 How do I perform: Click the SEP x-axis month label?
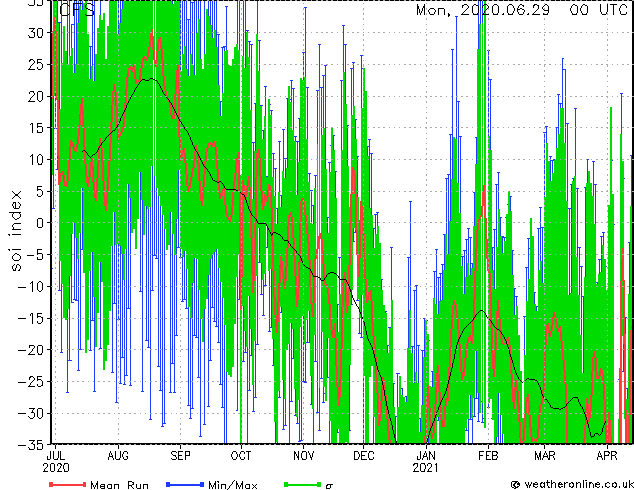pyautogui.click(x=180, y=456)
